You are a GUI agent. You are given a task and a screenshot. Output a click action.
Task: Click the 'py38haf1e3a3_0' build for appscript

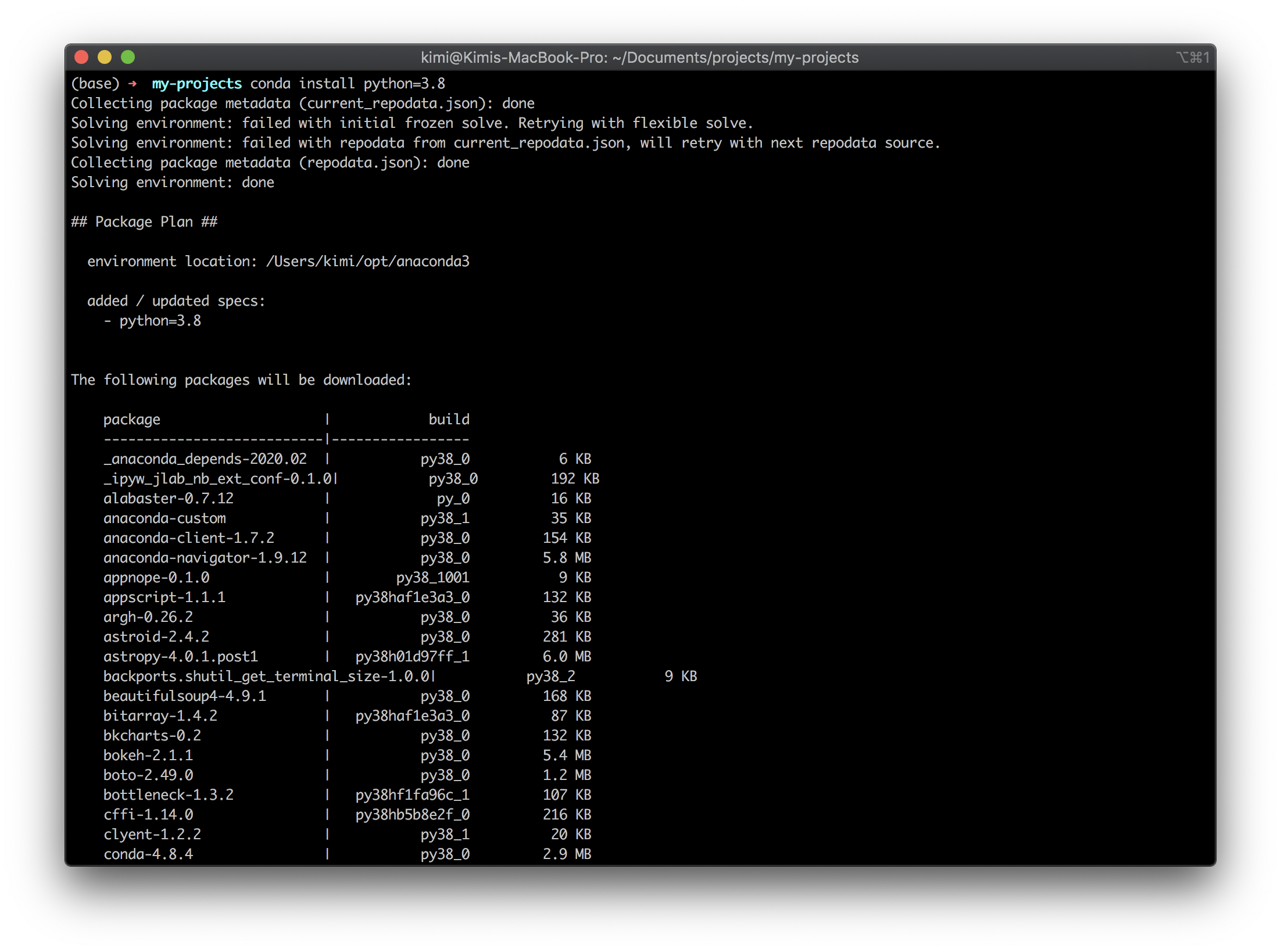(x=412, y=597)
